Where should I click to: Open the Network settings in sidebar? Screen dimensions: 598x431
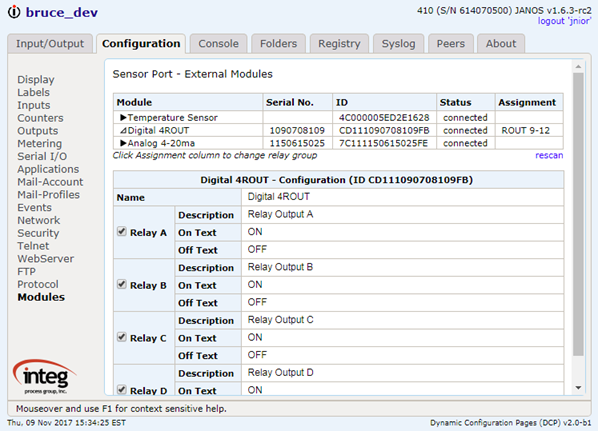pos(39,220)
